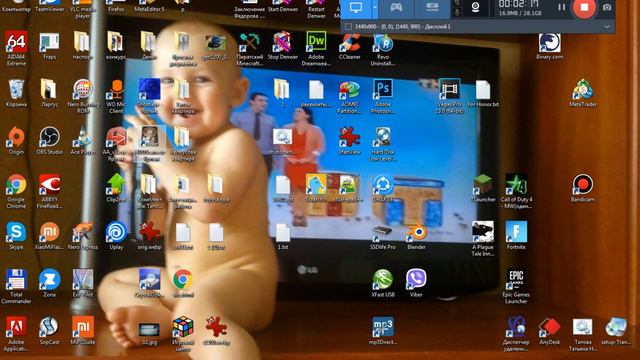The width and height of the screenshot is (640, 360).
Task: Open Hard Disk Low Level tool
Action: click(383, 144)
